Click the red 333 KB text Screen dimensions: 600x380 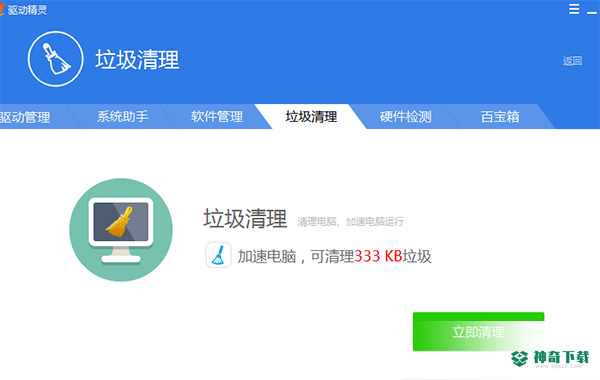pyautogui.click(x=378, y=256)
